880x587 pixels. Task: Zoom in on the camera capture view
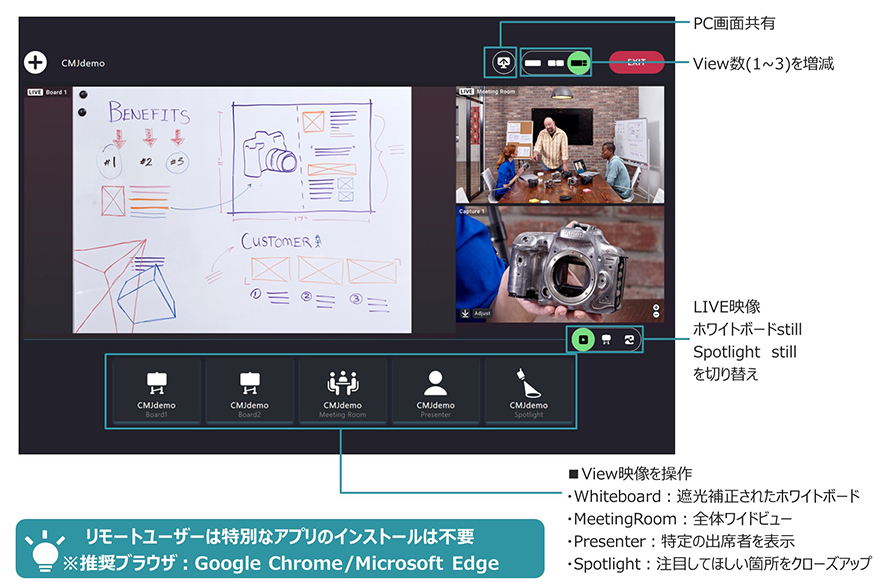[656, 308]
